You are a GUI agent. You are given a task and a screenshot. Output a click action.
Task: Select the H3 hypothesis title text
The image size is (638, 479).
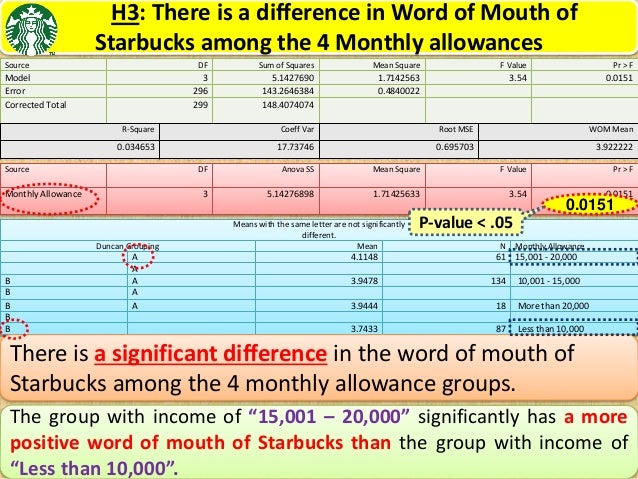pos(336,27)
